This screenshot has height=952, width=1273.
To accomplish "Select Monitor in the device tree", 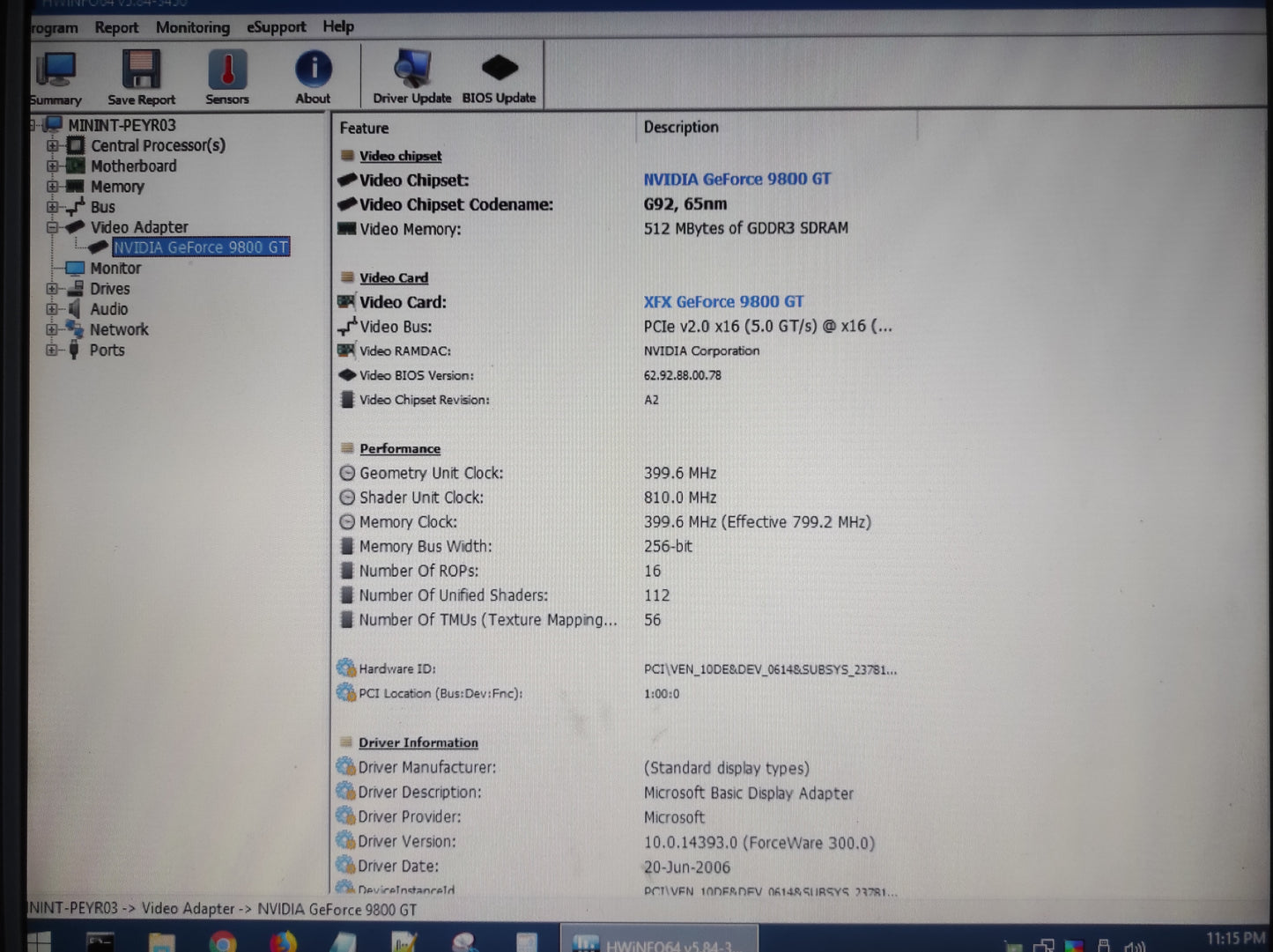I will (115, 268).
